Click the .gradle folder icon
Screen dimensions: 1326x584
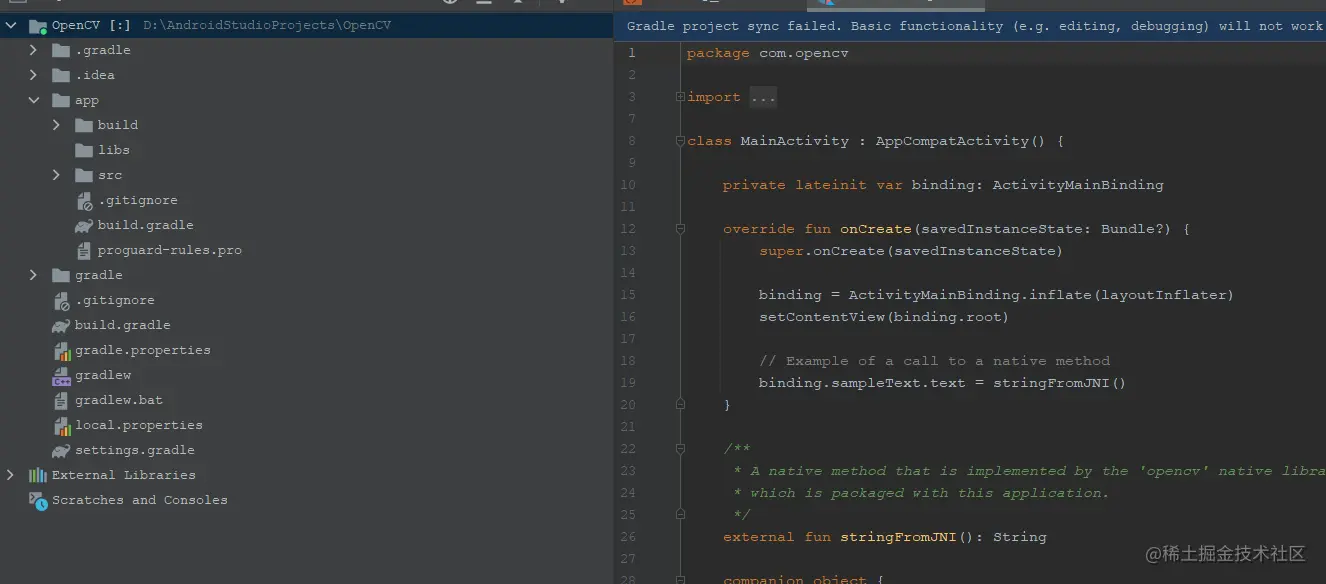(x=61, y=50)
